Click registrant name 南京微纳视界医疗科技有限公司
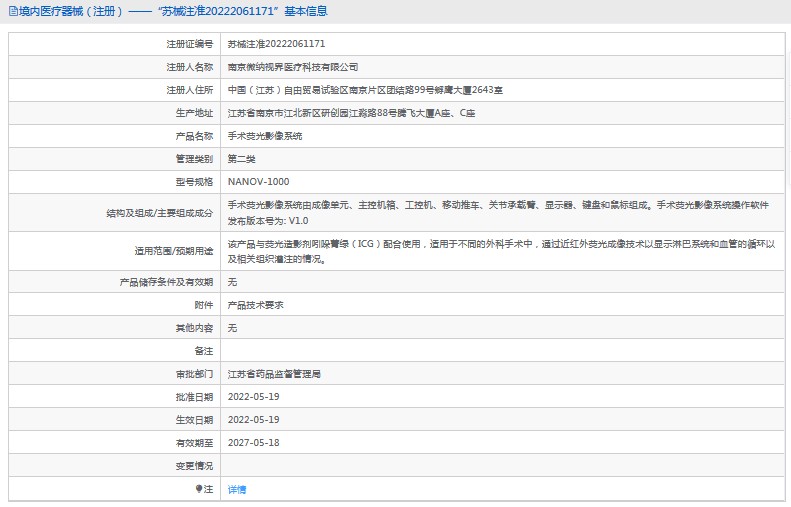This screenshot has width=791, height=507. tap(293, 67)
